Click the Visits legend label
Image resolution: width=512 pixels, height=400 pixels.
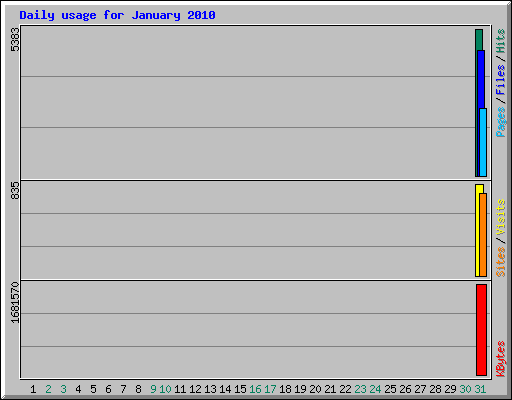pyautogui.click(x=500, y=217)
